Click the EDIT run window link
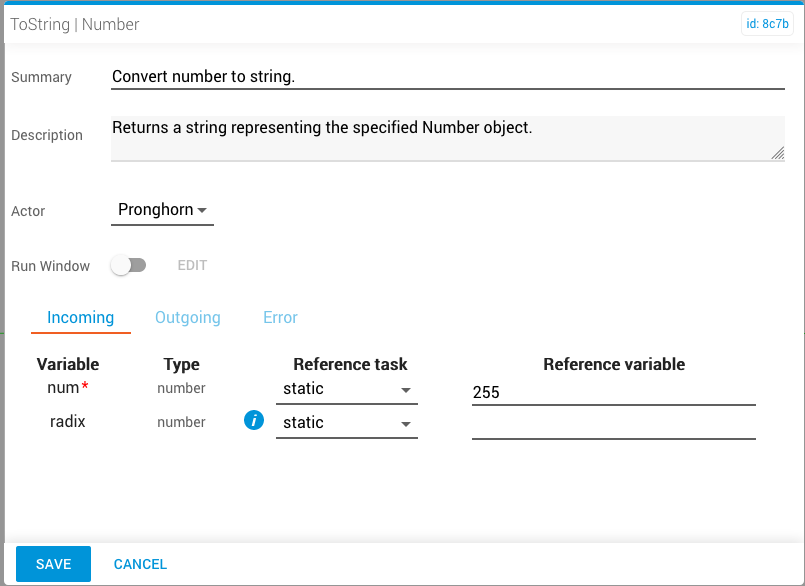 tap(193, 266)
